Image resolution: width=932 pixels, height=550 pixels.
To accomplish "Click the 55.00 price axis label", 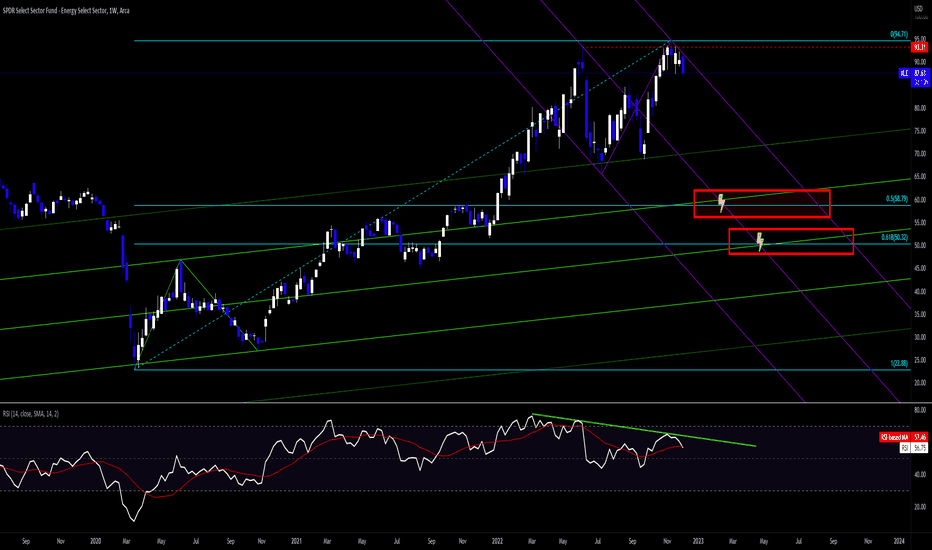I will 920,222.
